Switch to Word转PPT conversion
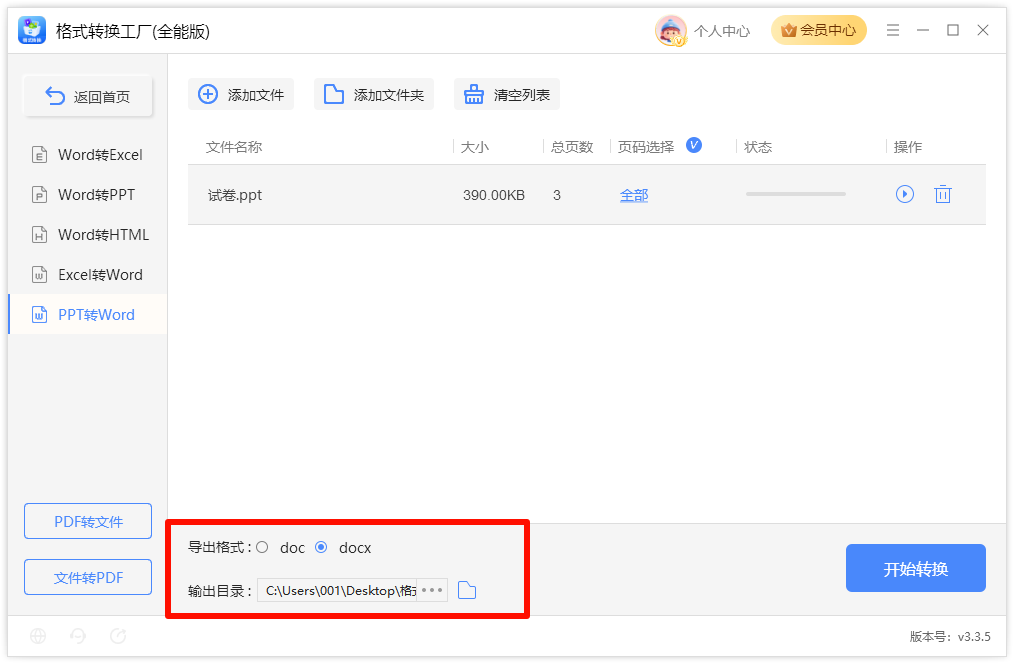 click(x=88, y=195)
